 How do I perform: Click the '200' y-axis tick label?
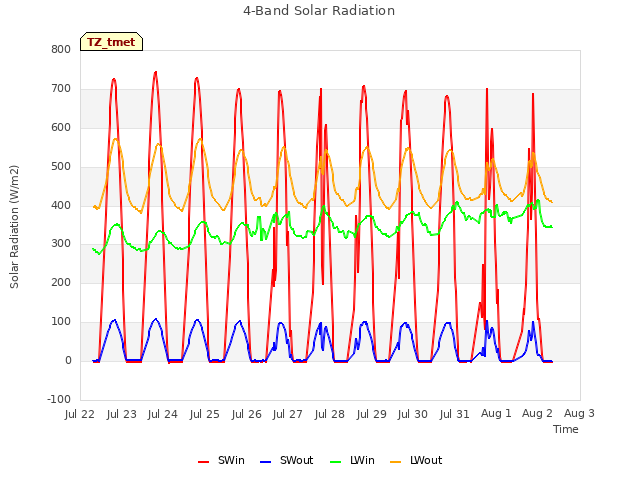pos(61,282)
